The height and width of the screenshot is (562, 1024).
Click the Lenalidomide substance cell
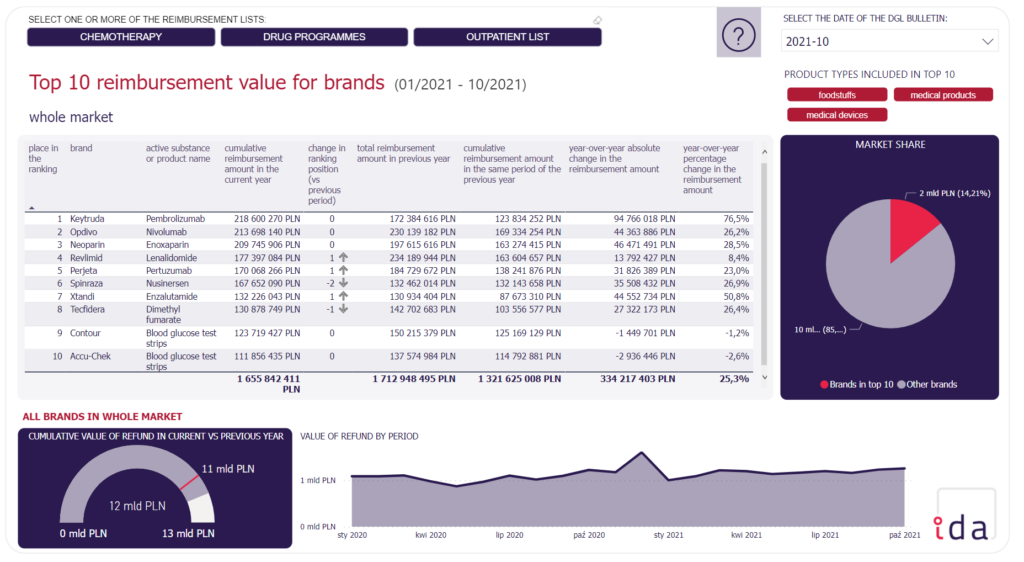click(x=171, y=258)
